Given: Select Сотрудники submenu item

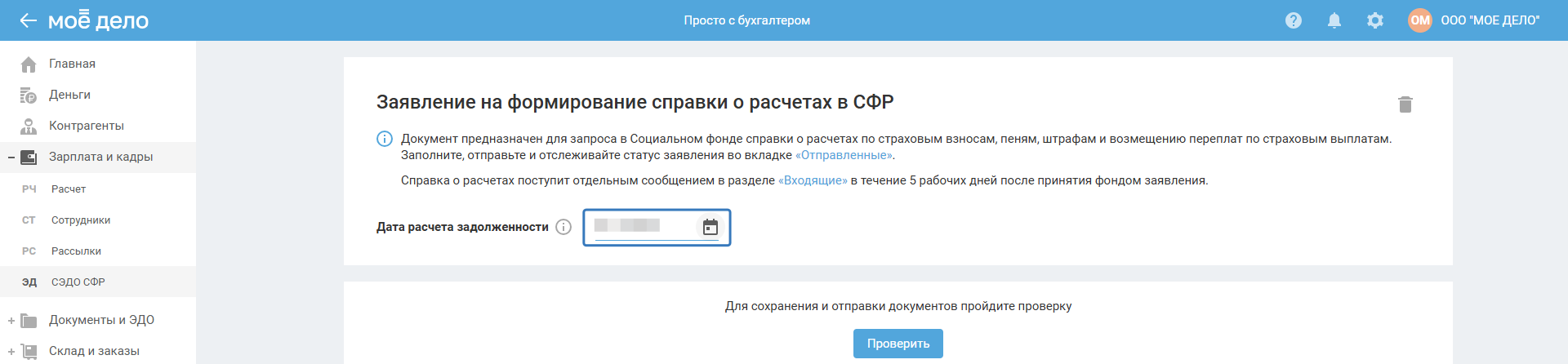Looking at the screenshot, I should pos(81,220).
